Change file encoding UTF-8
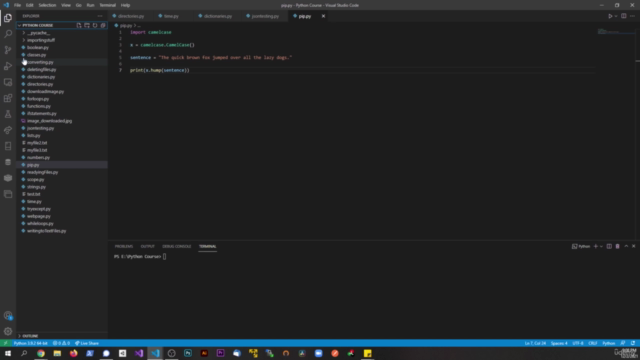This screenshot has width=640, height=360. tap(578, 343)
